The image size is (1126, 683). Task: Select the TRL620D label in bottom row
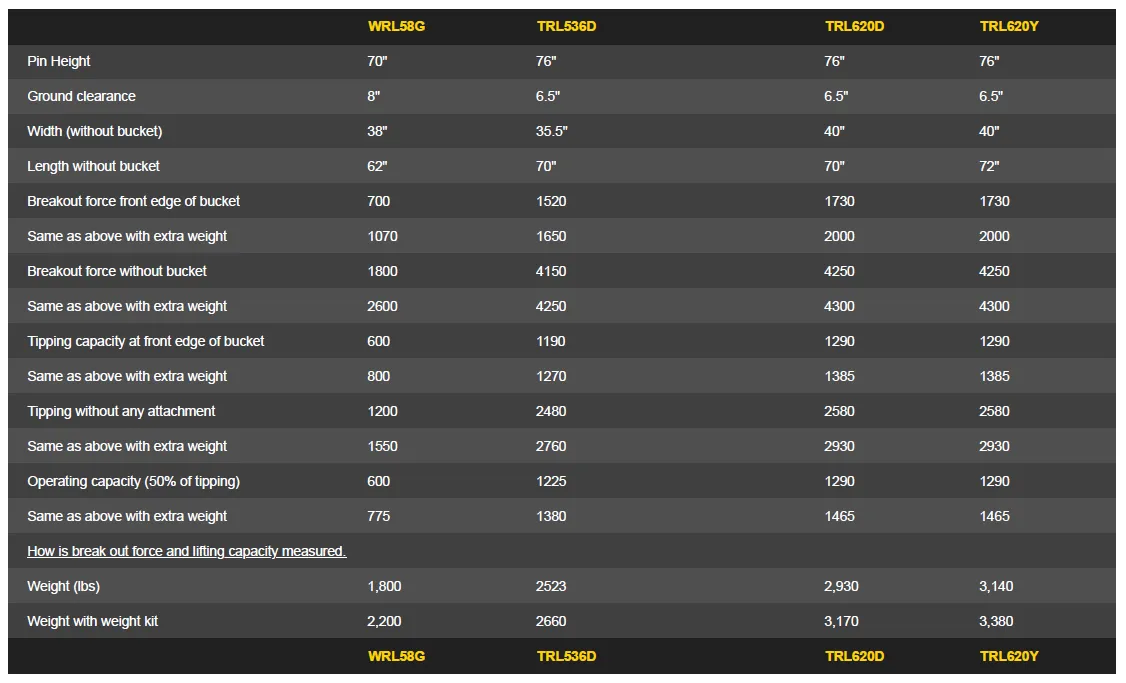(x=854, y=656)
